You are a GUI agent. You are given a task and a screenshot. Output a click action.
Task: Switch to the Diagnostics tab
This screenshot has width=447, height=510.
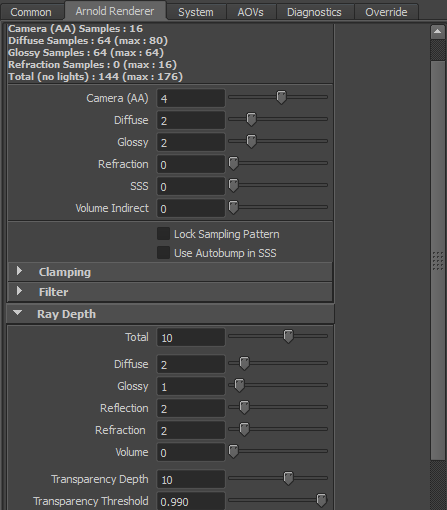[x=314, y=12]
